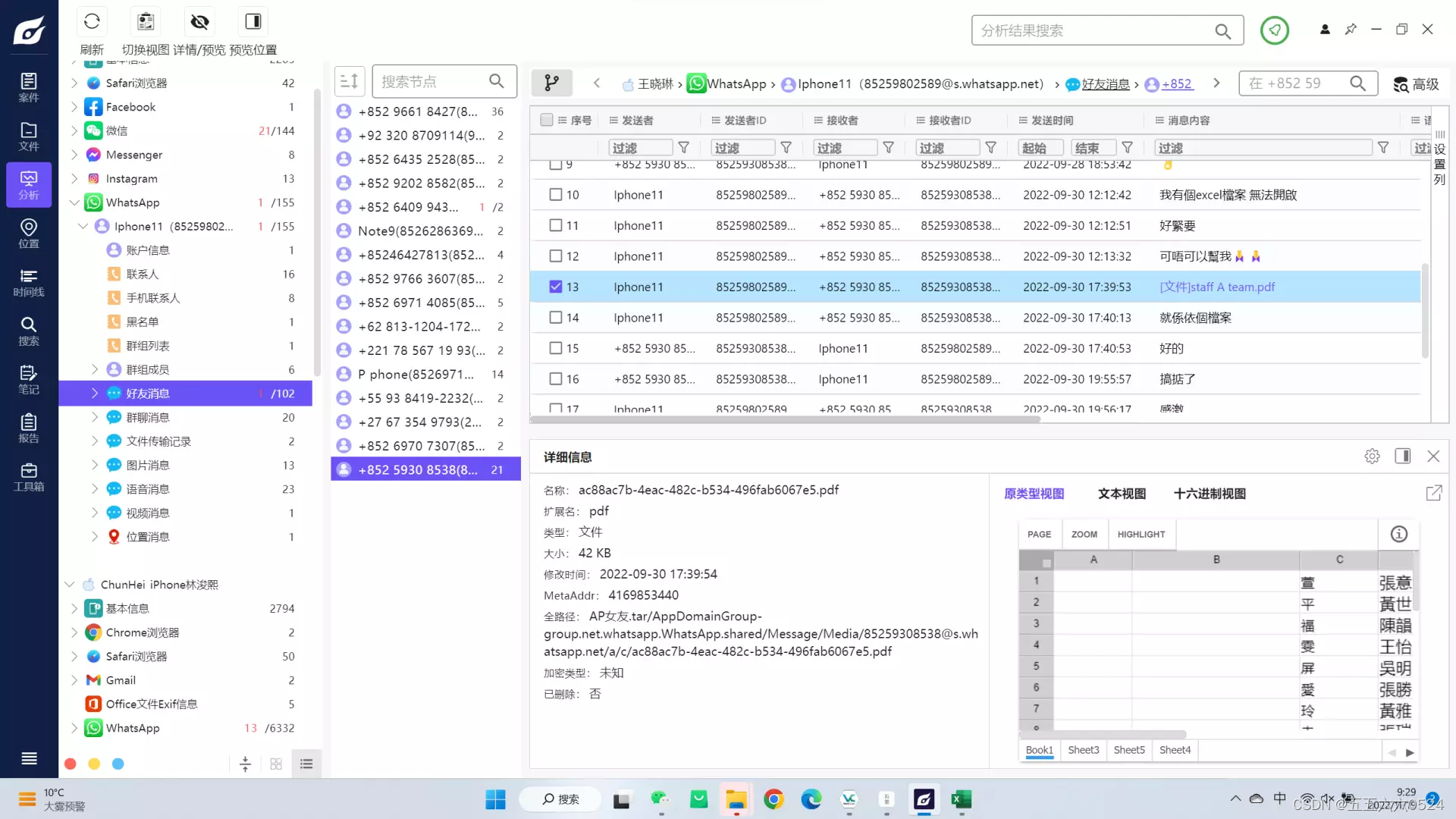Open the timeline (时间线) sidebar icon
Screen dimensions: 1456x819
coord(29,282)
